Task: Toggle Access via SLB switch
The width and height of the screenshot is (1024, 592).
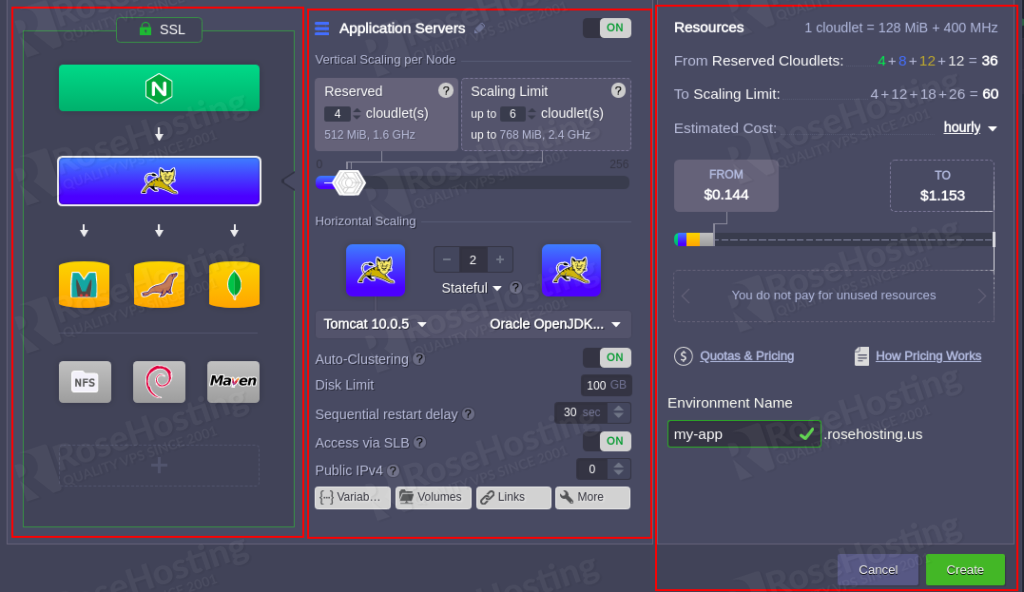Action: click(x=607, y=441)
